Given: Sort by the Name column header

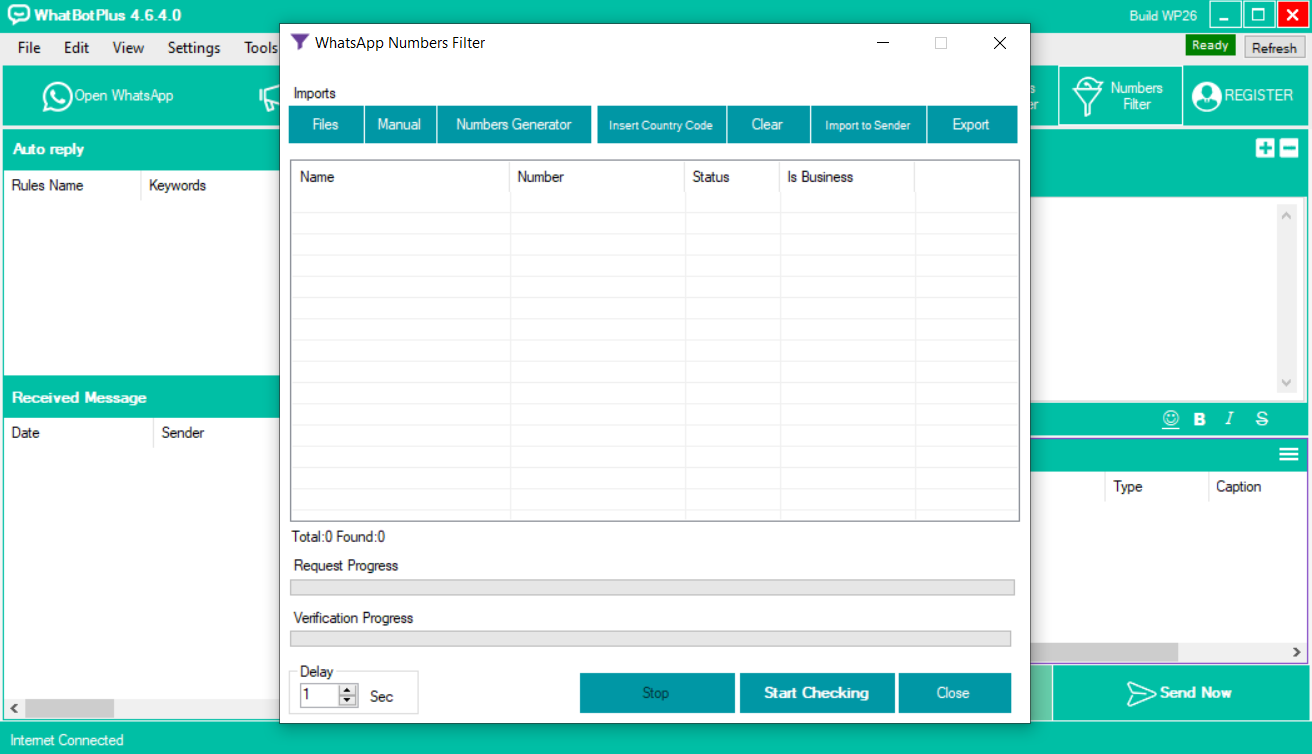Looking at the screenshot, I should click(x=400, y=177).
